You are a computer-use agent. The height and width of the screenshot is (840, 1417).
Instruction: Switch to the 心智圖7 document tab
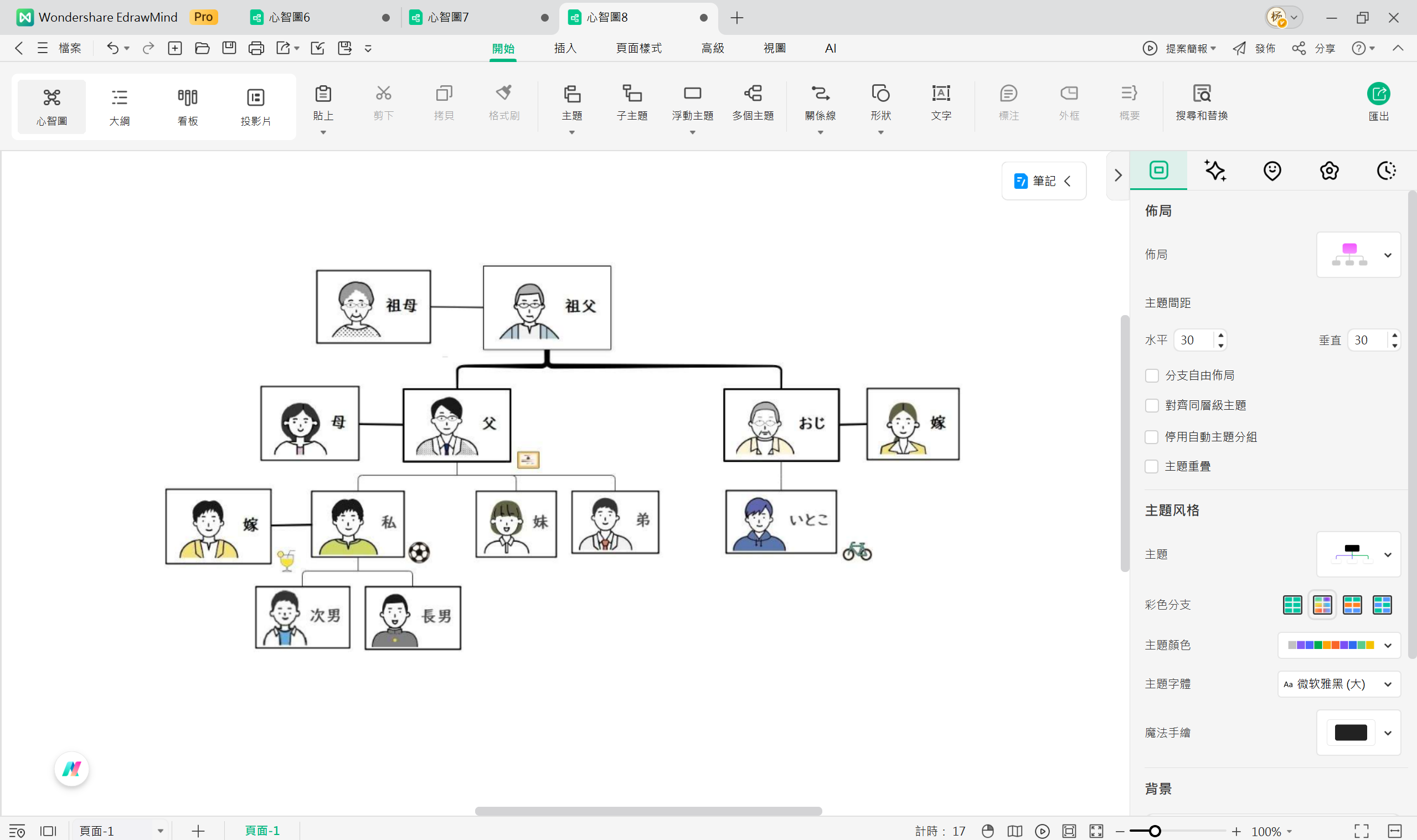[x=447, y=18]
